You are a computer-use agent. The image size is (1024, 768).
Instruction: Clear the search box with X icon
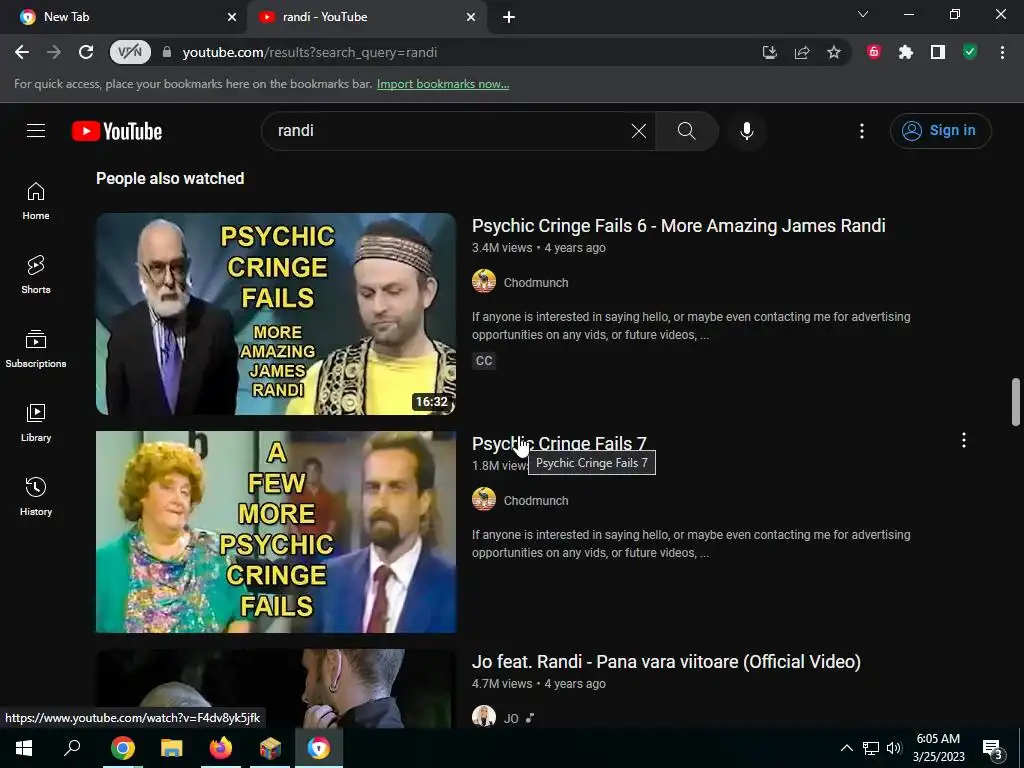(x=639, y=131)
